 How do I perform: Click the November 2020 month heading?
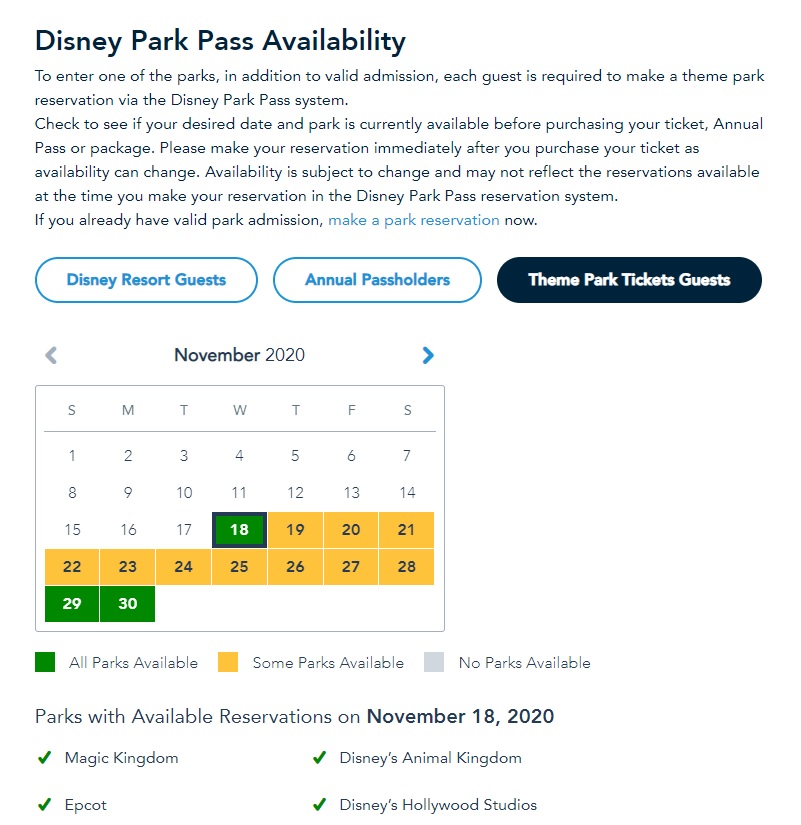239,355
